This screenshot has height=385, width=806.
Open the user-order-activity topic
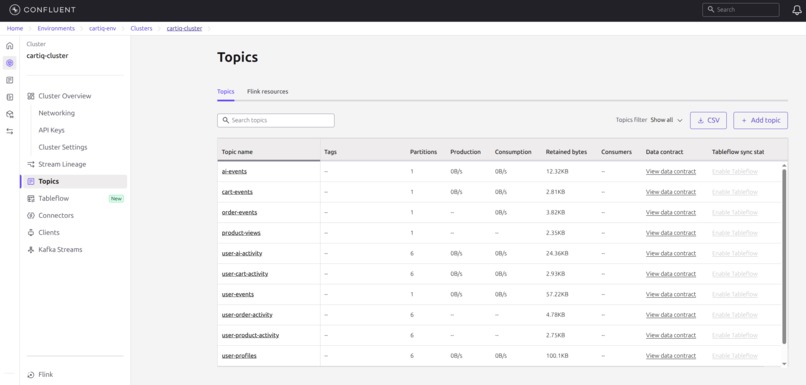[247, 315]
